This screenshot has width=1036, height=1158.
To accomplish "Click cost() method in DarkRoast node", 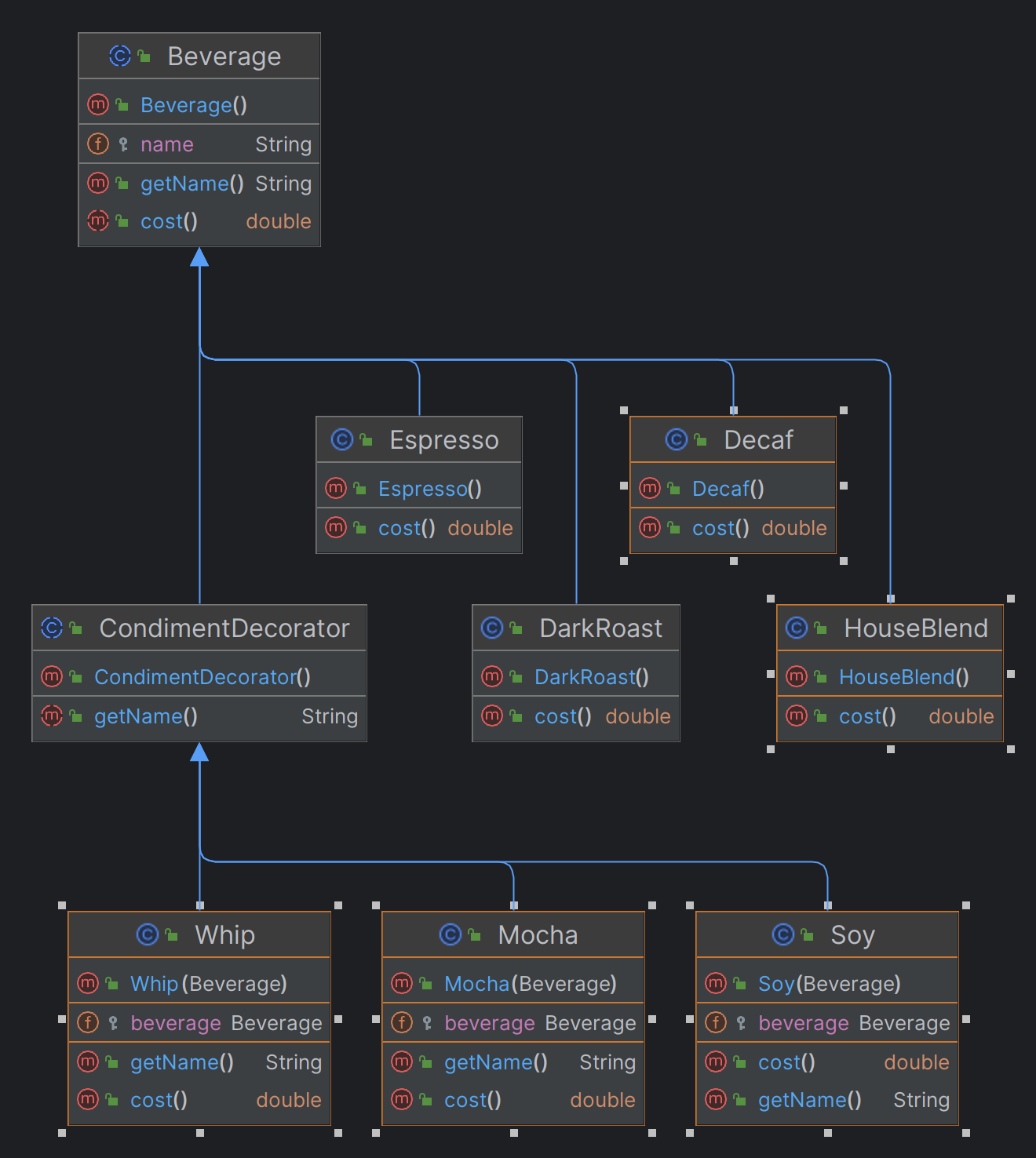I will coord(563,716).
